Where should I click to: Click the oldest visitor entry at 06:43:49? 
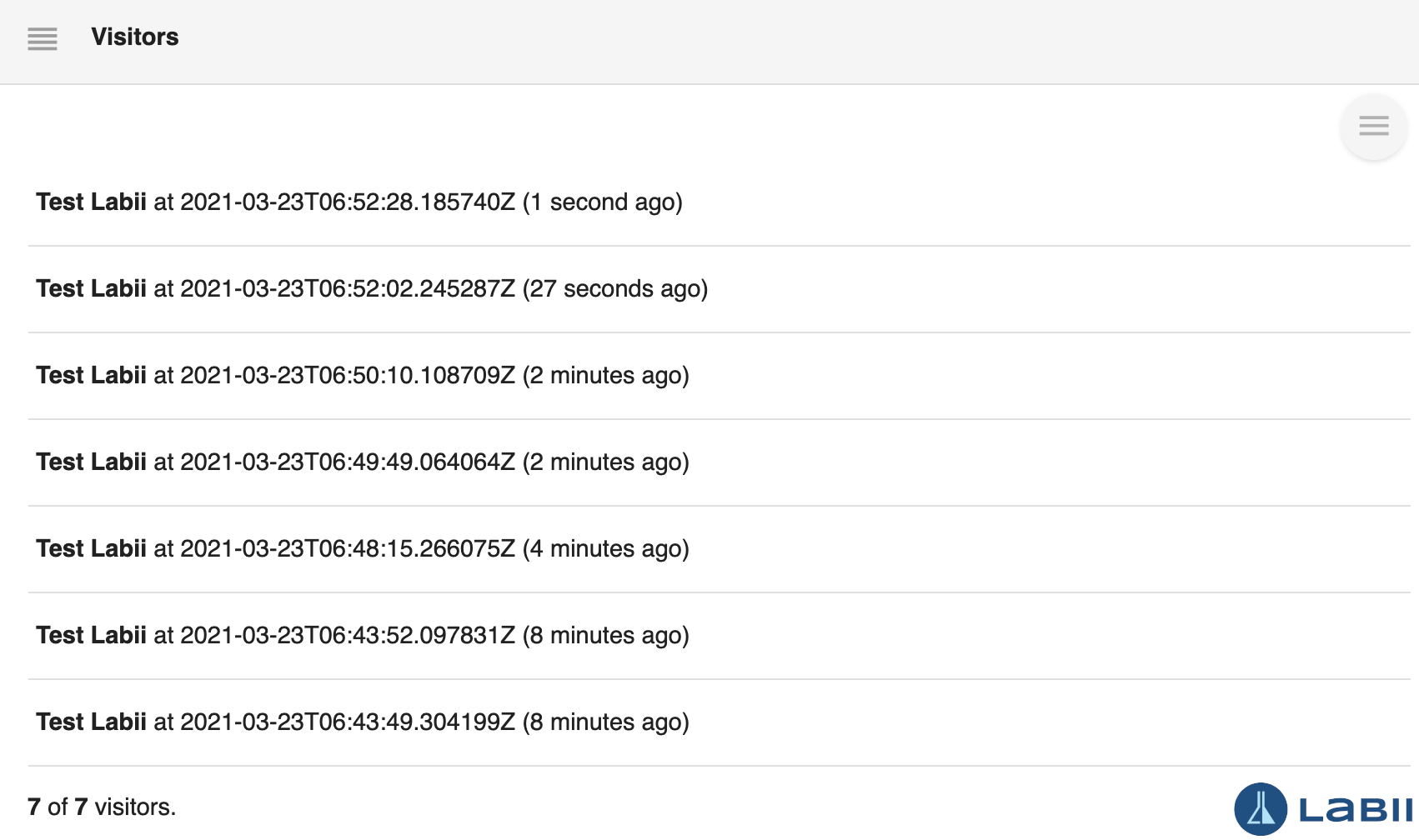362,722
